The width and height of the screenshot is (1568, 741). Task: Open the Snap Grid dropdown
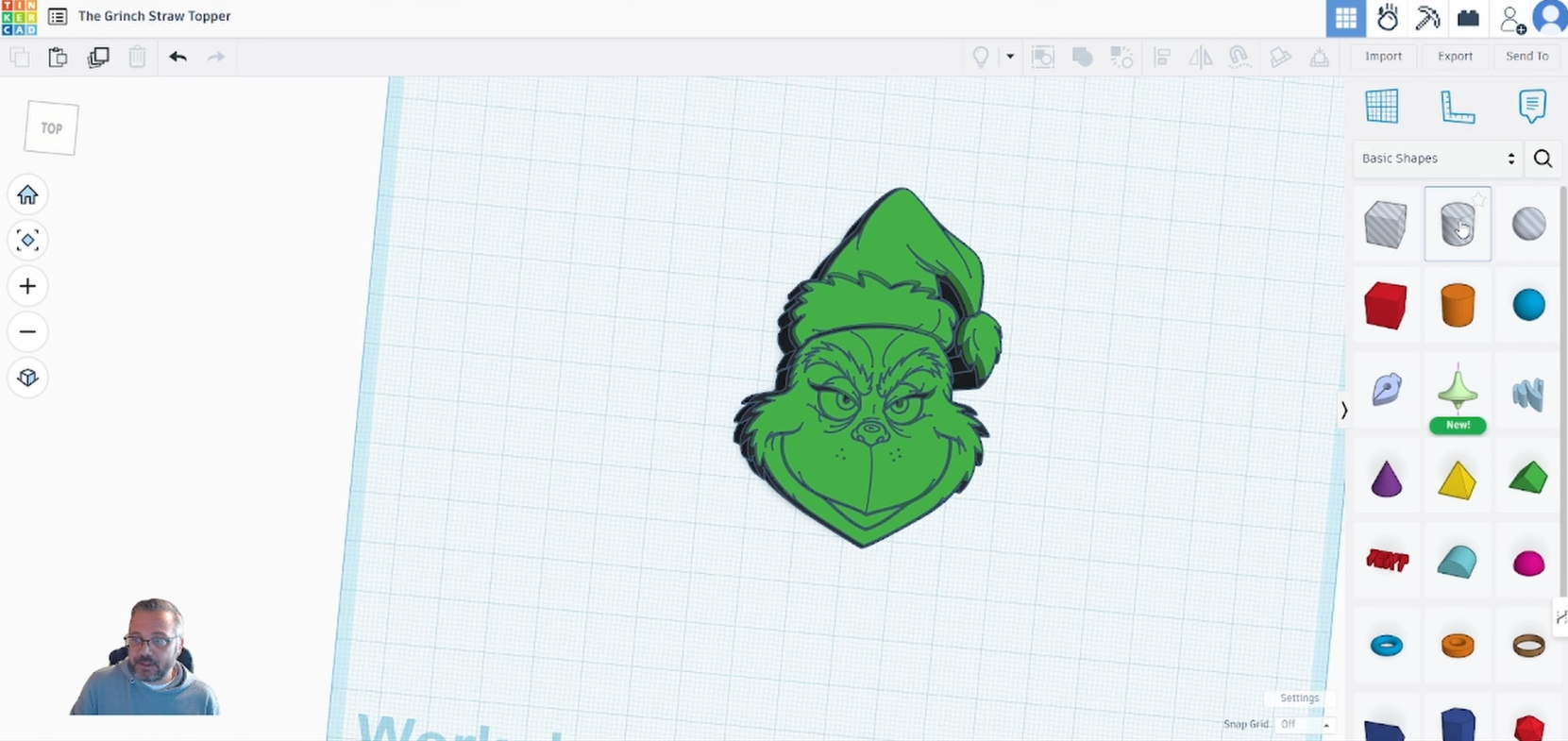(1305, 724)
